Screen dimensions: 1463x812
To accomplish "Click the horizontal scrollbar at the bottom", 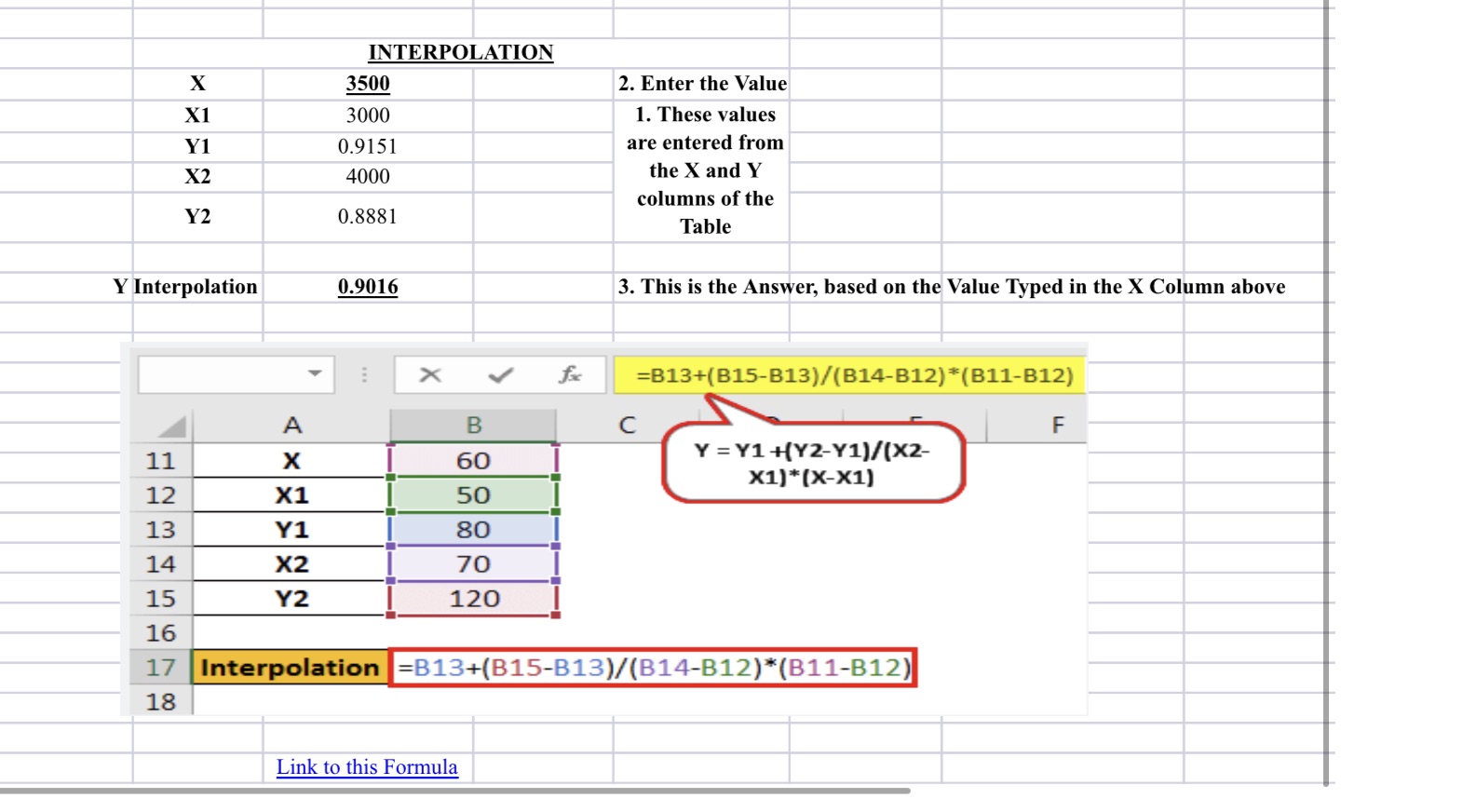I will pos(454,791).
